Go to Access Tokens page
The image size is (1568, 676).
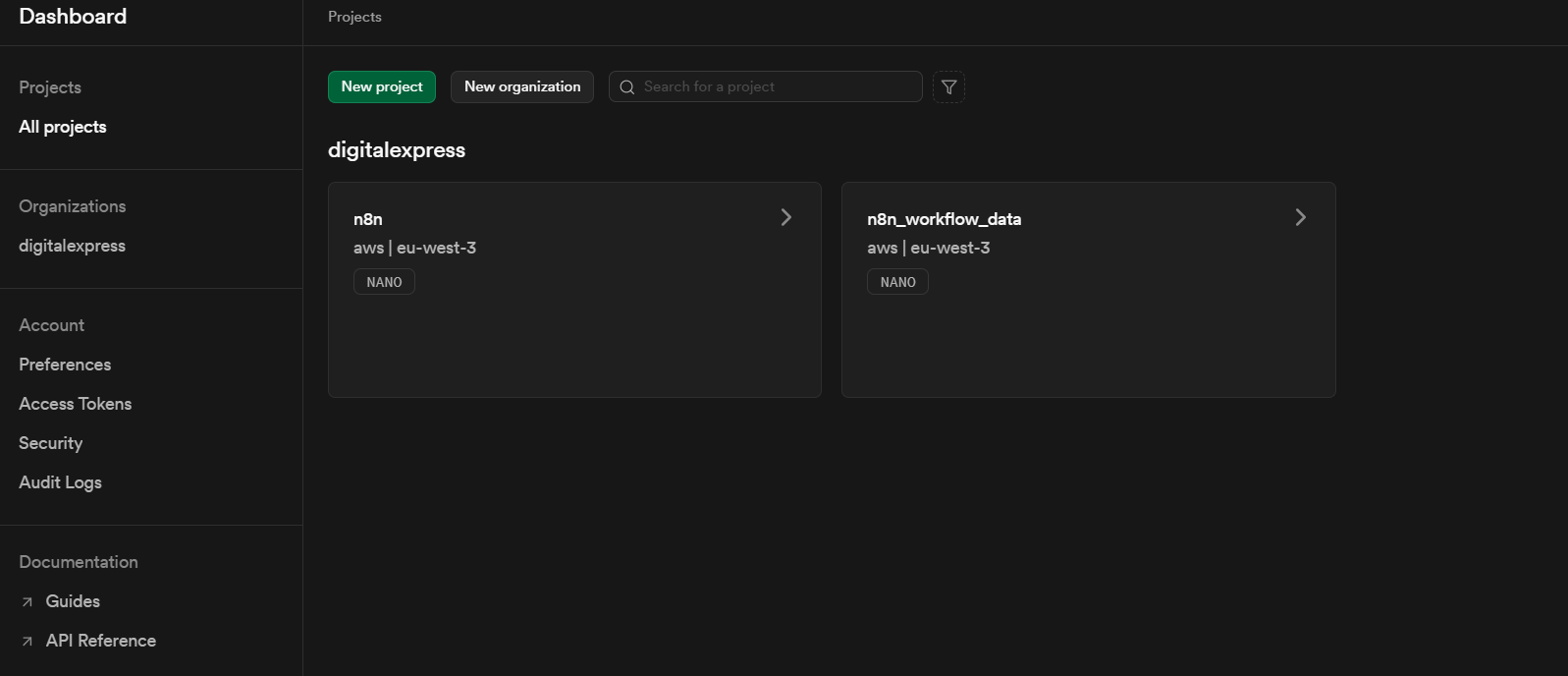pyautogui.click(x=76, y=404)
